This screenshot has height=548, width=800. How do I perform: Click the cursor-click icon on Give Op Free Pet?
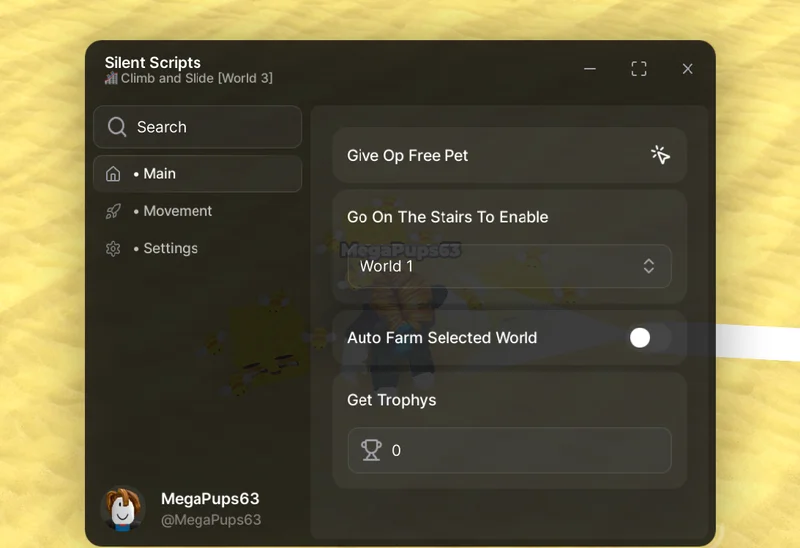pyautogui.click(x=660, y=155)
